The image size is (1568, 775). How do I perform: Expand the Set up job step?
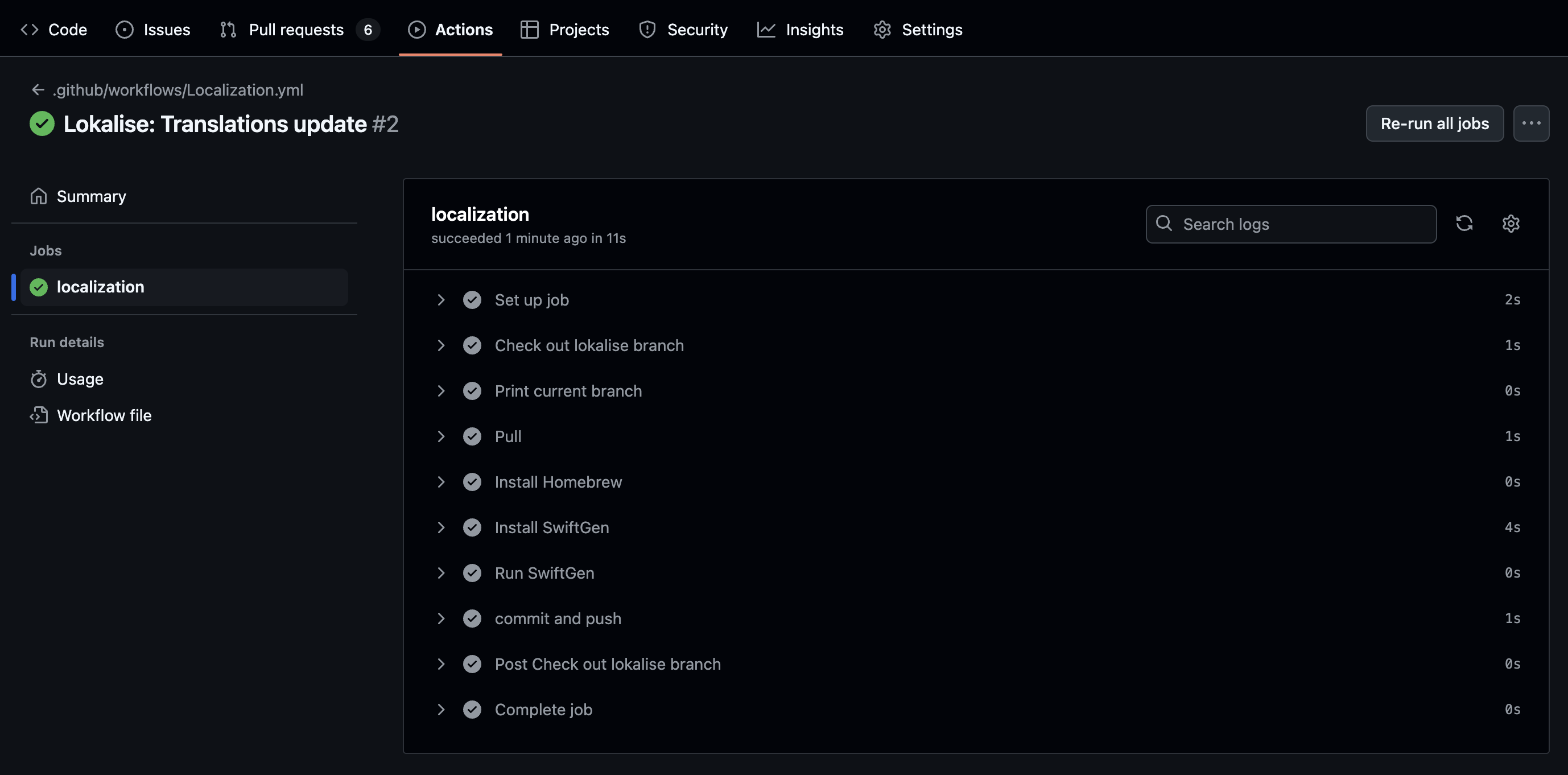[x=441, y=299]
